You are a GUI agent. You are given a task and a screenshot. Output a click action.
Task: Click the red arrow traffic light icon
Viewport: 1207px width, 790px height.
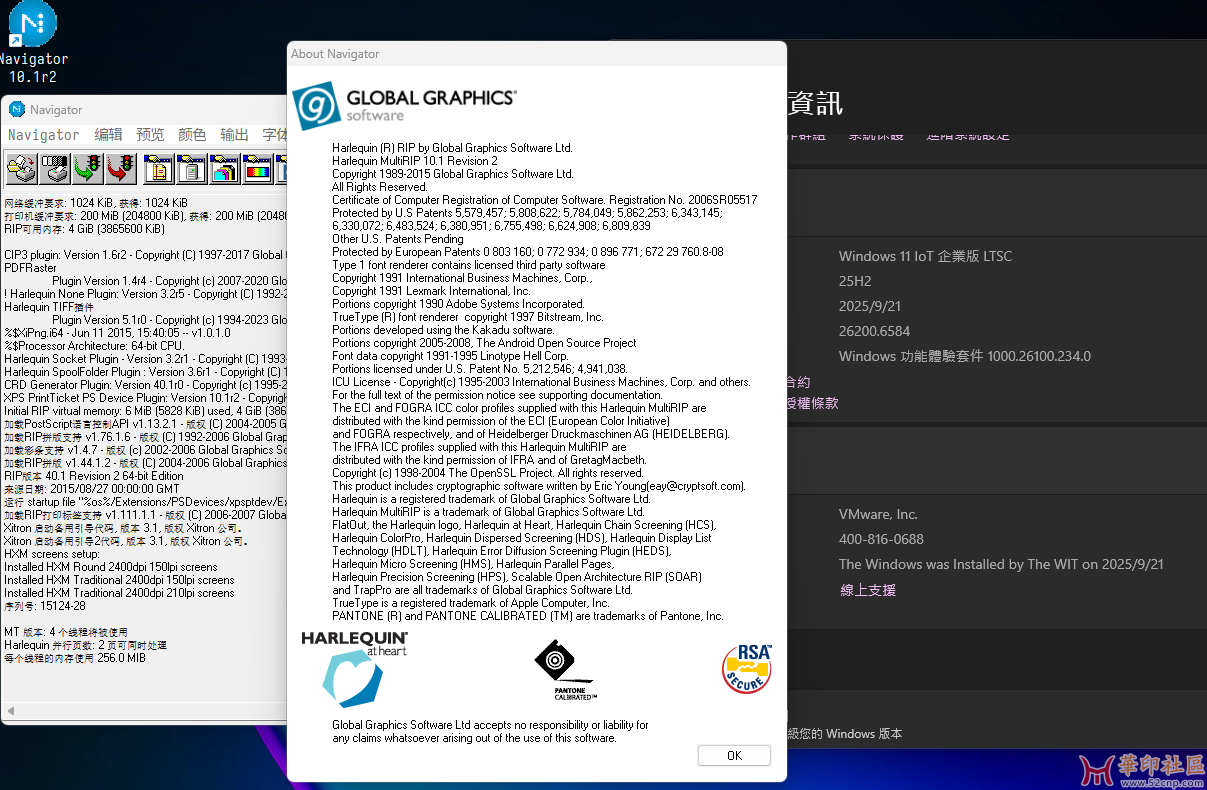point(122,168)
